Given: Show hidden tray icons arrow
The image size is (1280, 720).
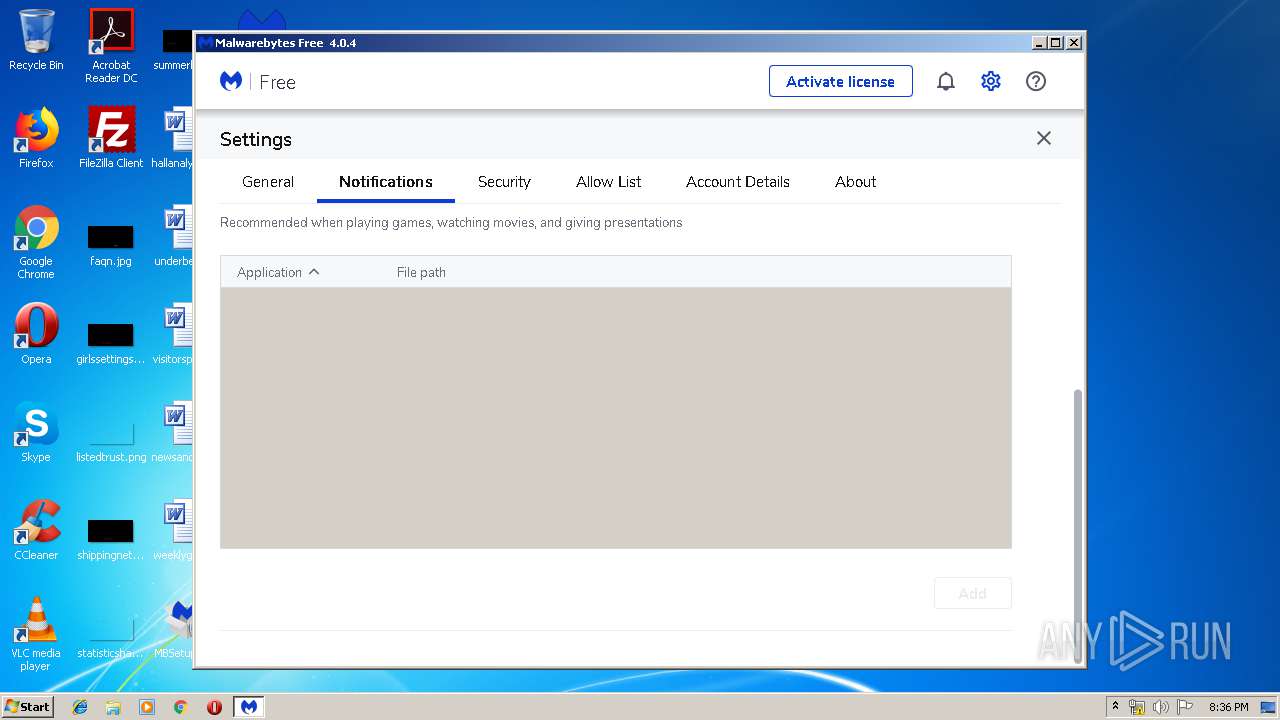Looking at the screenshot, I should (x=1116, y=707).
